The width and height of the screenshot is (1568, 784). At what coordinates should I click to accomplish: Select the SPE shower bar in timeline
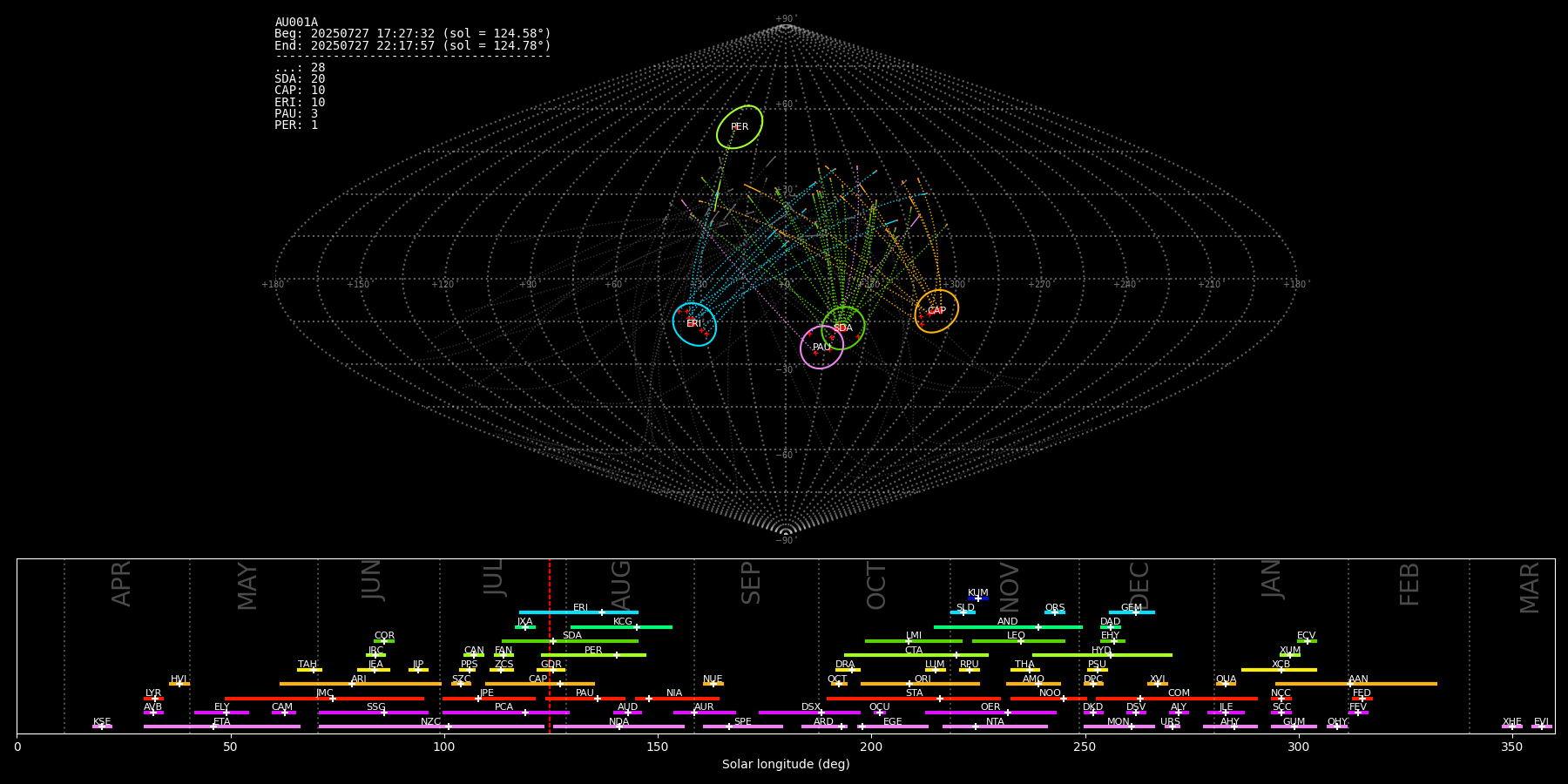click(743, 727)
